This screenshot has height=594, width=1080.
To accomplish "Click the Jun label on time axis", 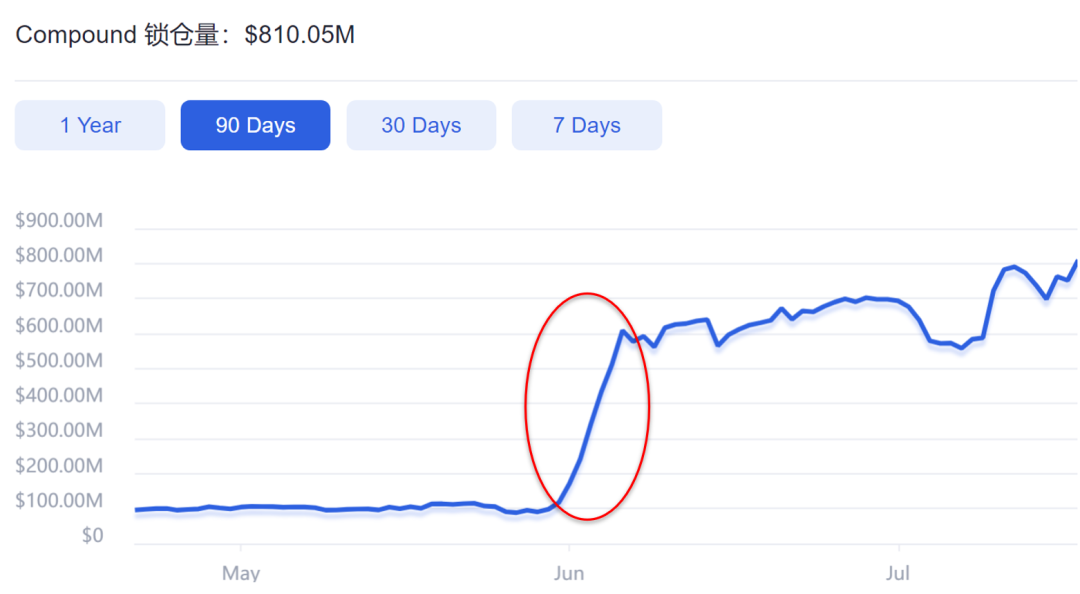I will (x=569, y=573).
